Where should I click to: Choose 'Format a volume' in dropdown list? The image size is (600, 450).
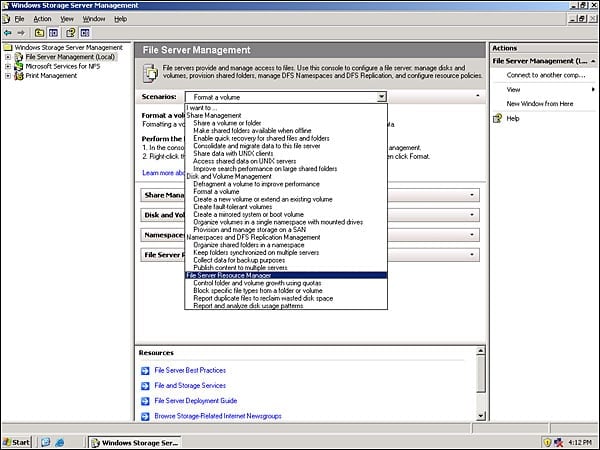pos(216,192)
